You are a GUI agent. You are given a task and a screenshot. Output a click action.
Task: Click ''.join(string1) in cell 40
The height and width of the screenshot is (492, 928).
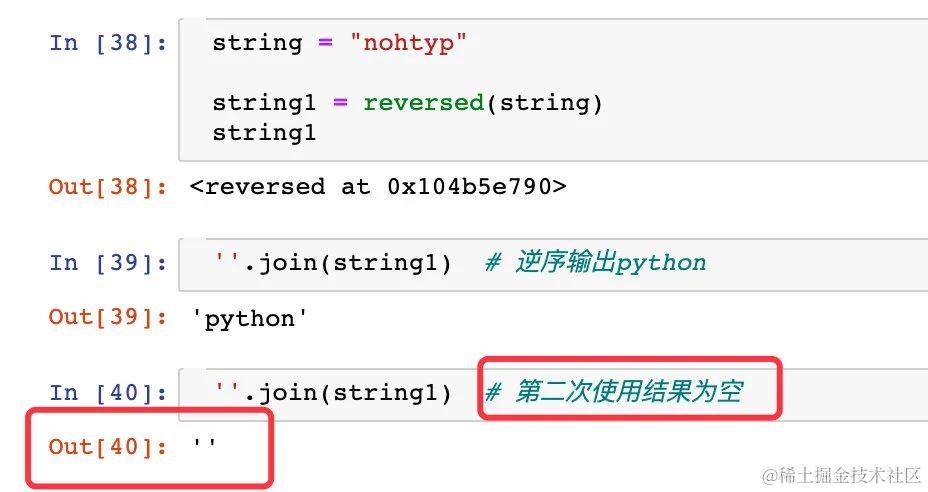(333, 393)
